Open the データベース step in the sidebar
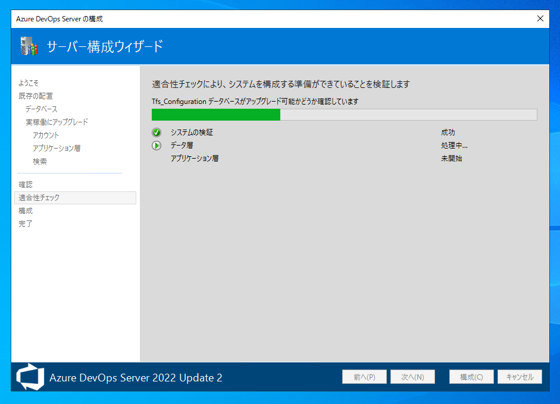The image size is (560, 404). coord(41,109)
